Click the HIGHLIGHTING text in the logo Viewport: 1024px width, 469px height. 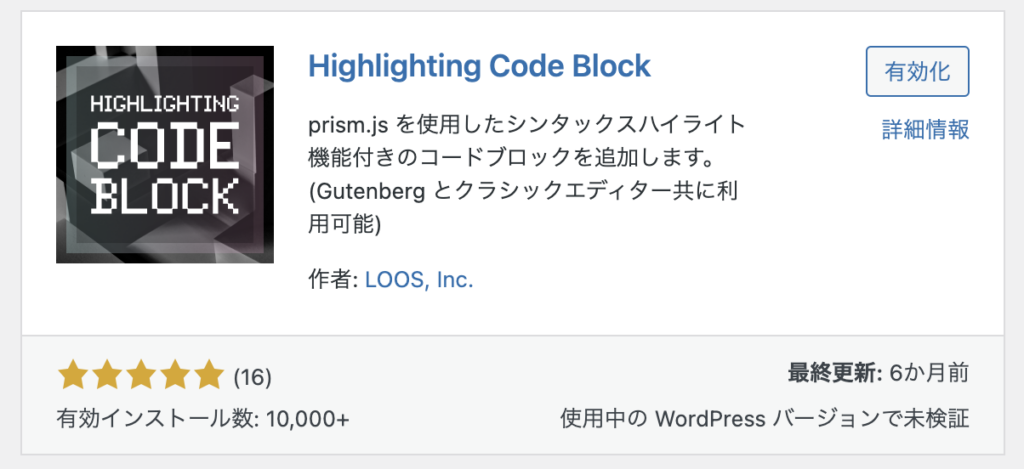click(x=165, y=104)
